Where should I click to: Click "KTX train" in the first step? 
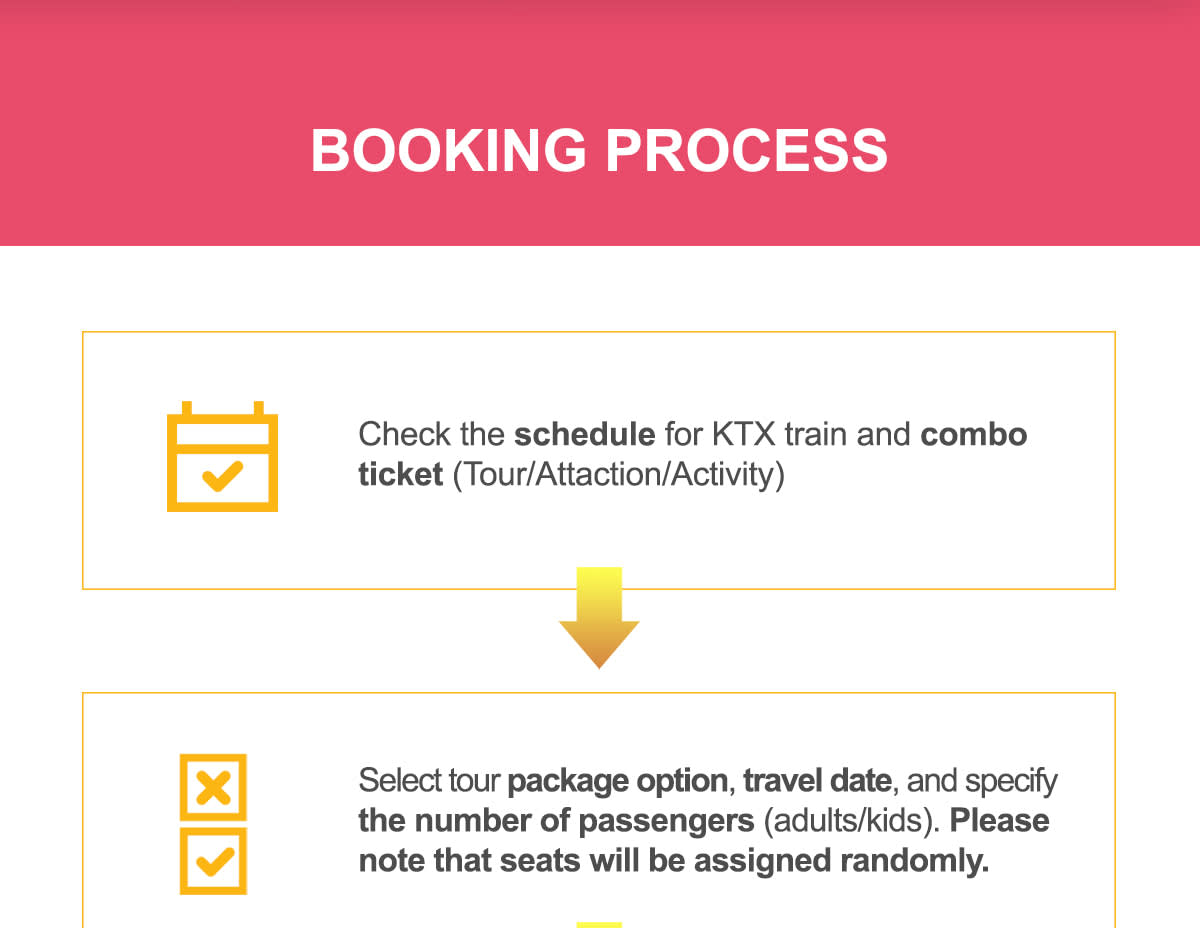pos(779,435)
